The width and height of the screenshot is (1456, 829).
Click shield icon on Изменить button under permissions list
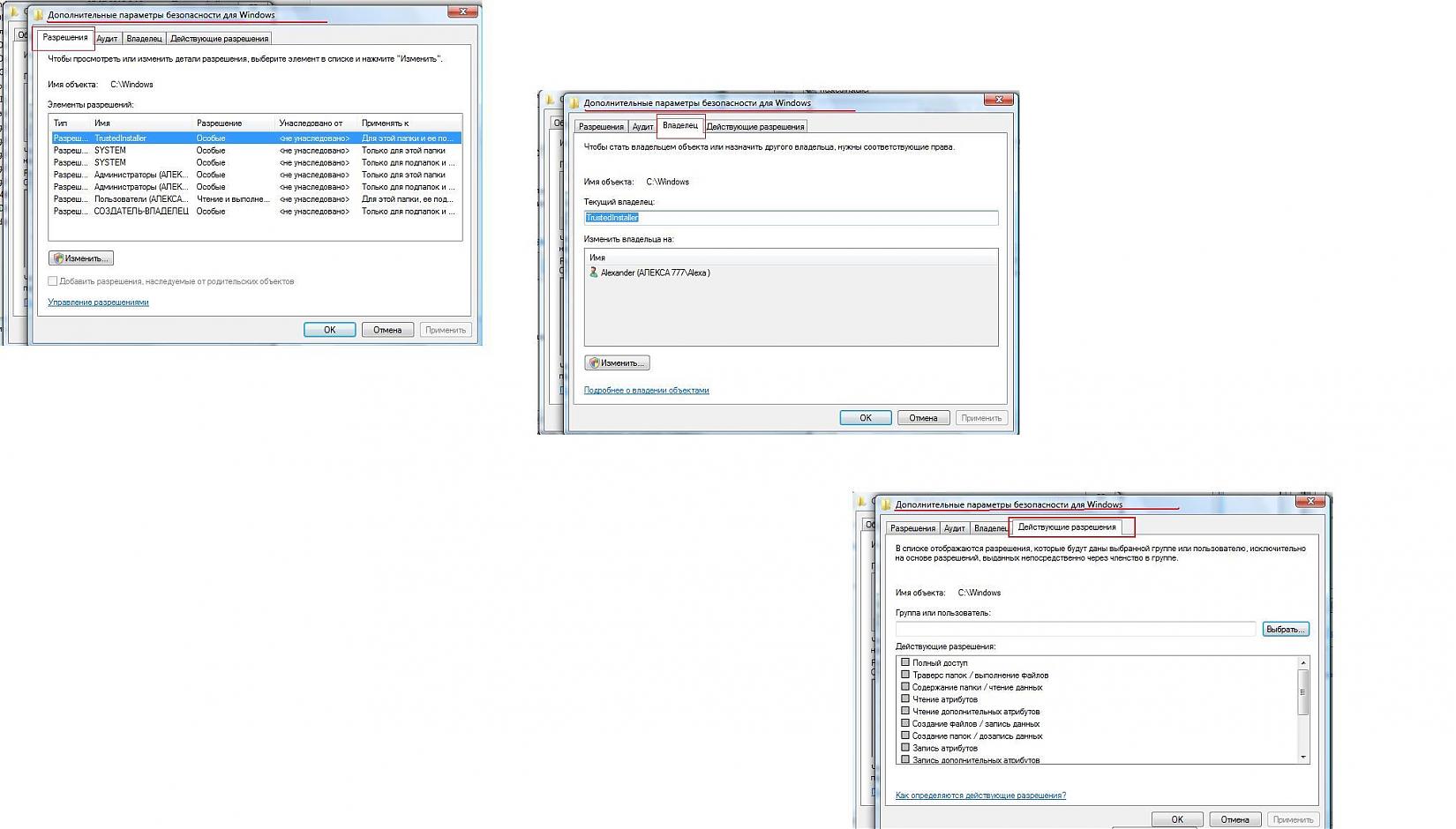pos(58,258)
